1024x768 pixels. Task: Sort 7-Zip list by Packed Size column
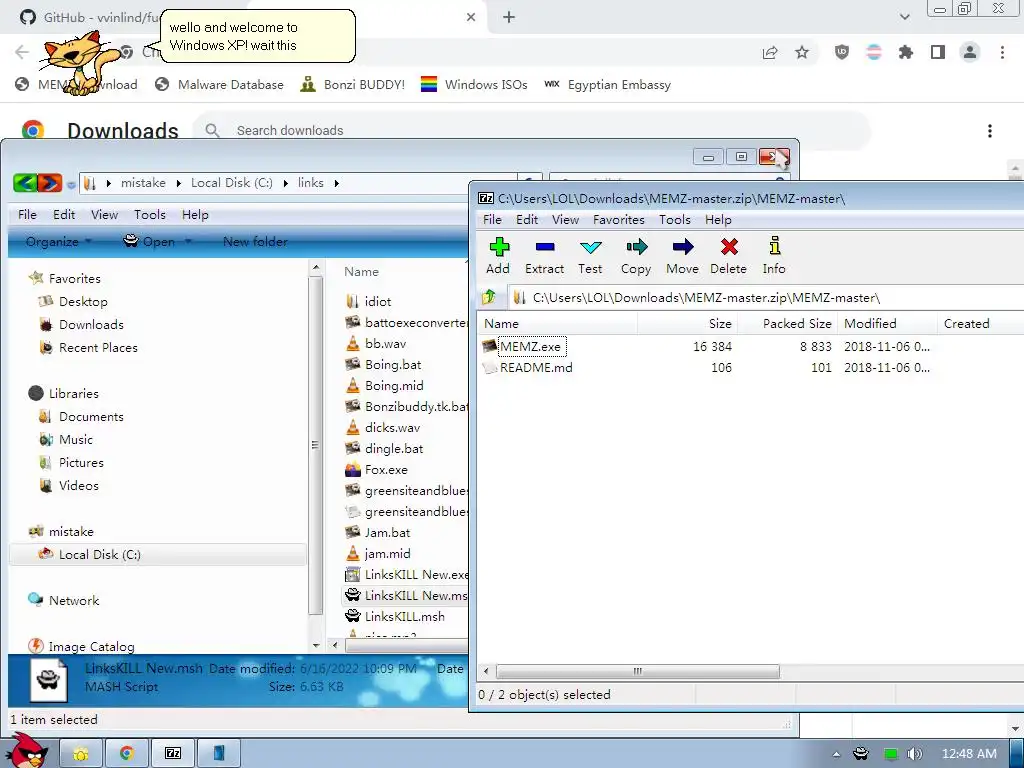click(x=787, y=323)
